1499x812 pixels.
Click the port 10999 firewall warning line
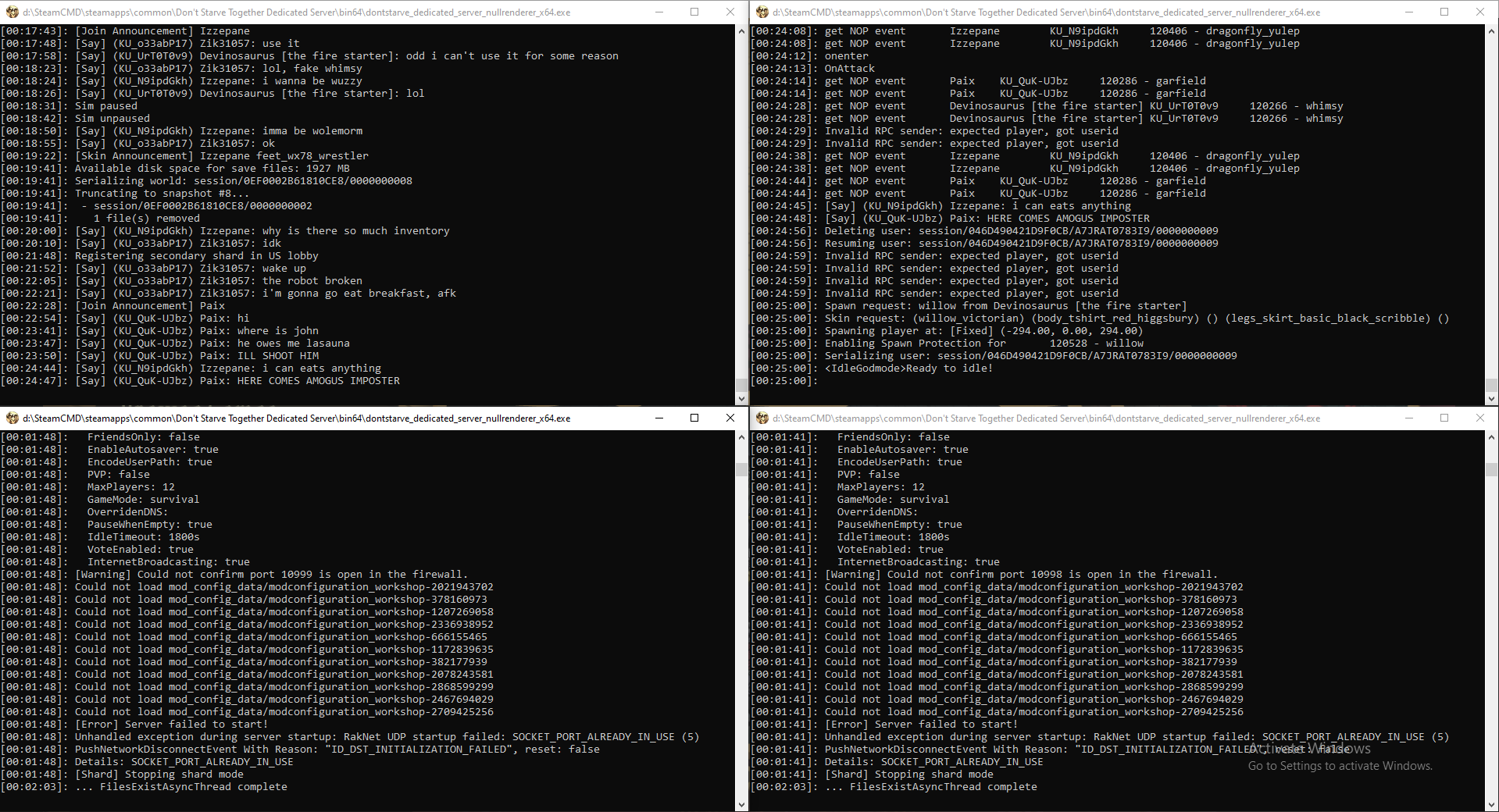tap(234, 575)
